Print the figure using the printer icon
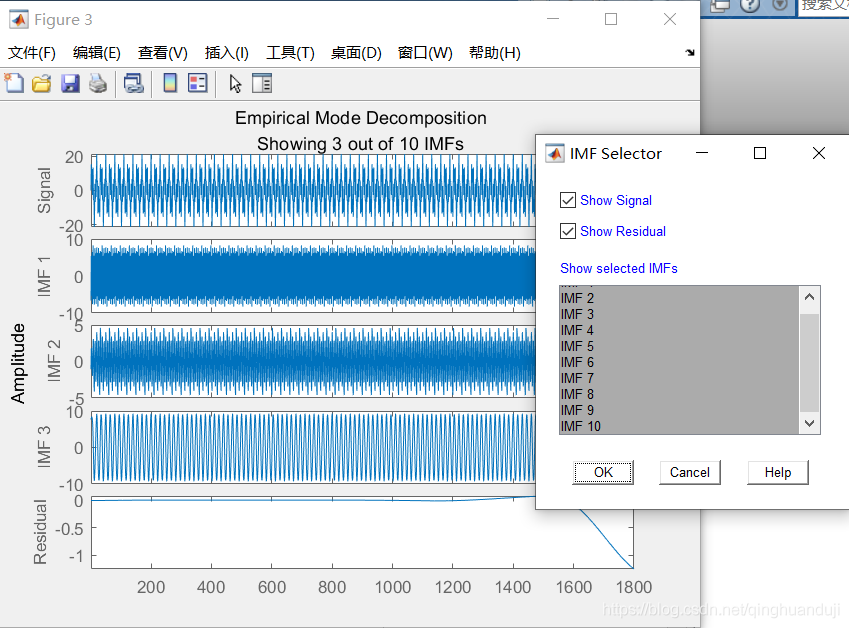The image size is (849, 628). pos(98,83)
